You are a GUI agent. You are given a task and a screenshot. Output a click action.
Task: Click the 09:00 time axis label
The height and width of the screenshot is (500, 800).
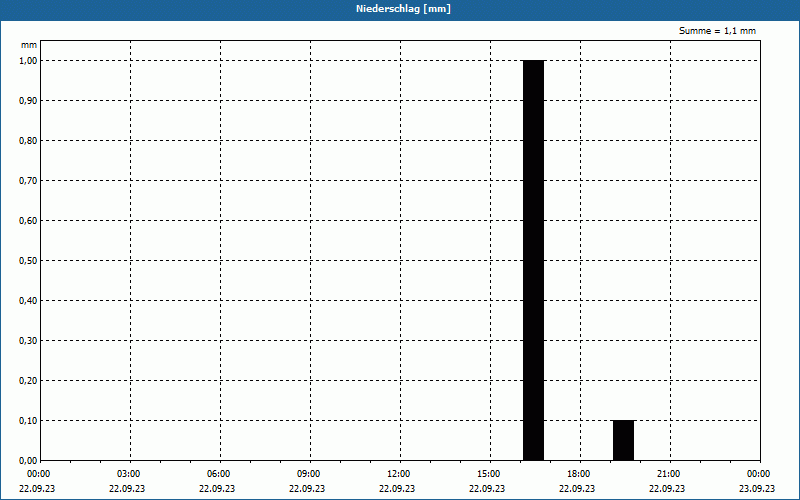308,474
